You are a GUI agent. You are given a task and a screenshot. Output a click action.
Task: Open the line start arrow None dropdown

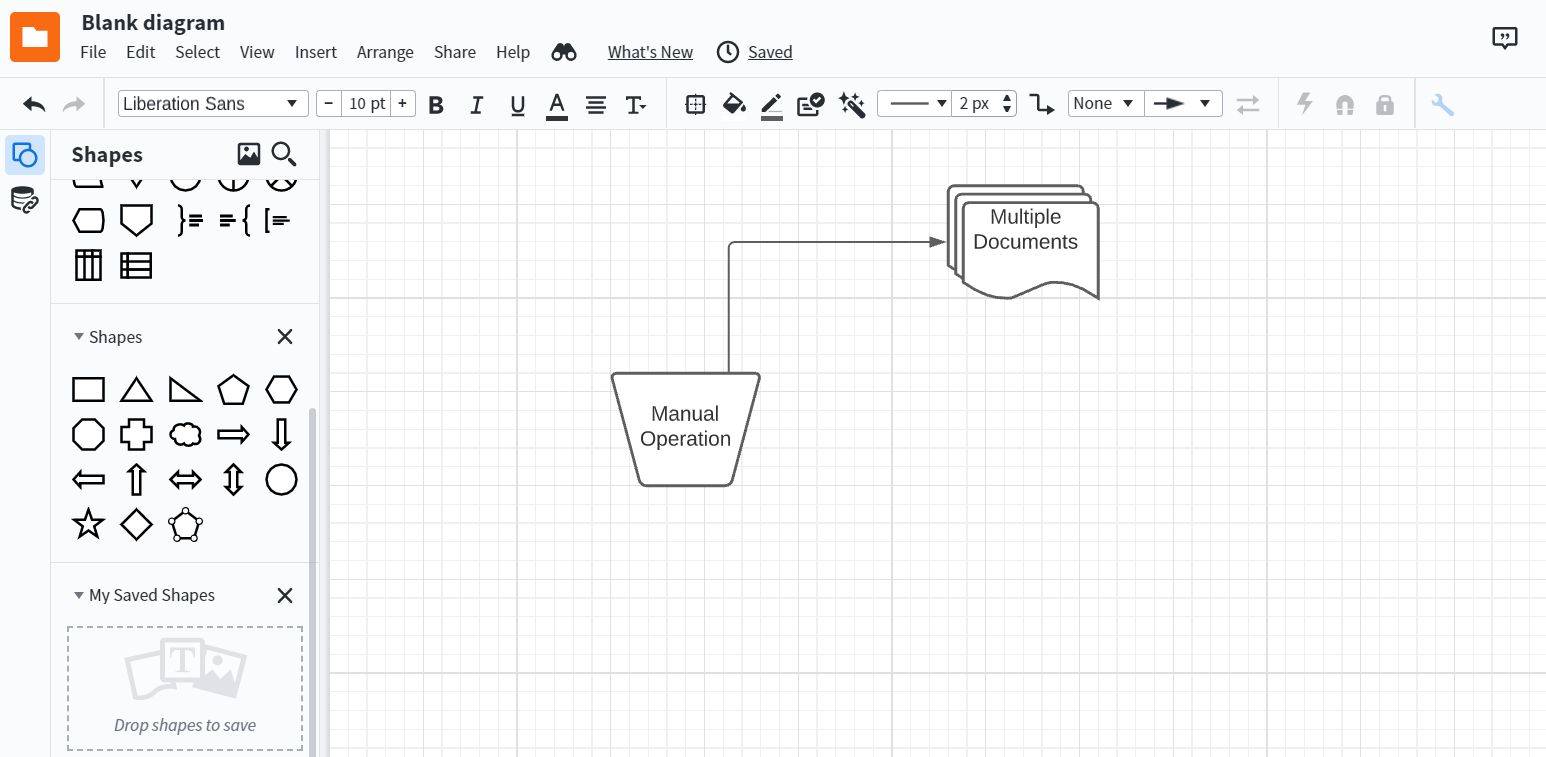(x=1104, y=104)
